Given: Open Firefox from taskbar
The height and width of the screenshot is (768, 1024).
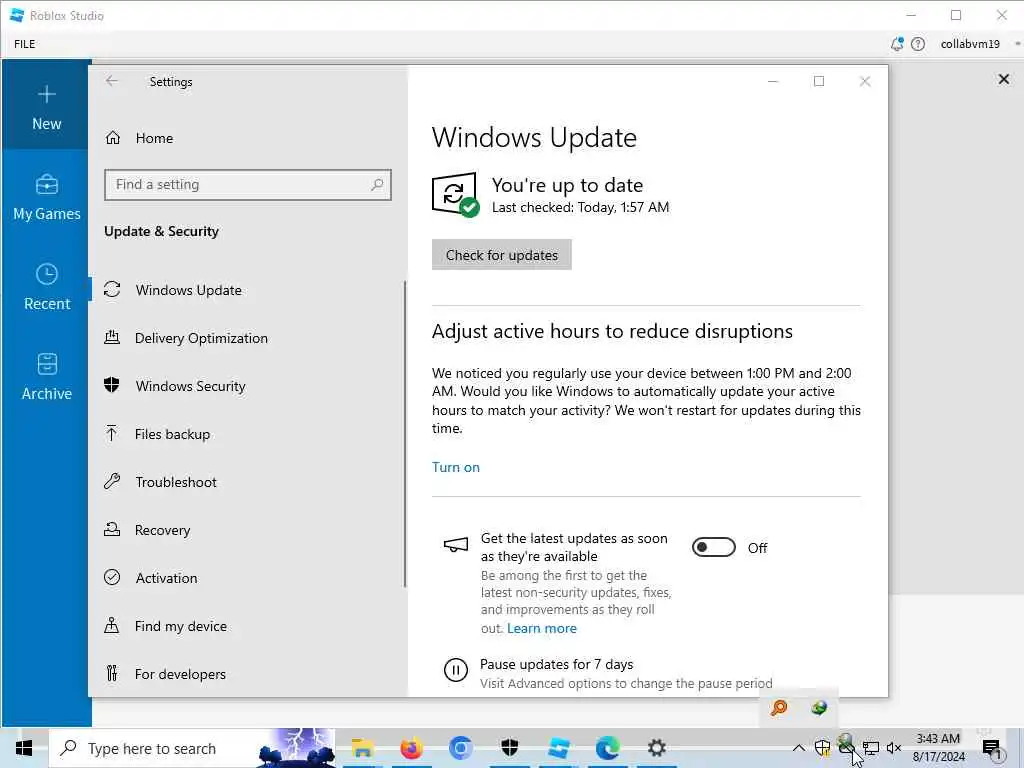Looking at the screenshot, I should tap(411, 748).
